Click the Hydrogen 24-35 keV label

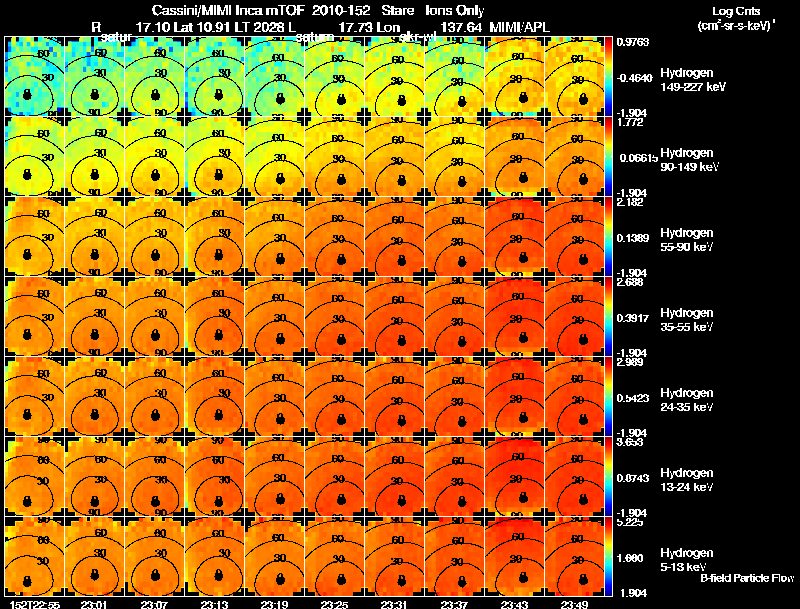coord(687,400)
